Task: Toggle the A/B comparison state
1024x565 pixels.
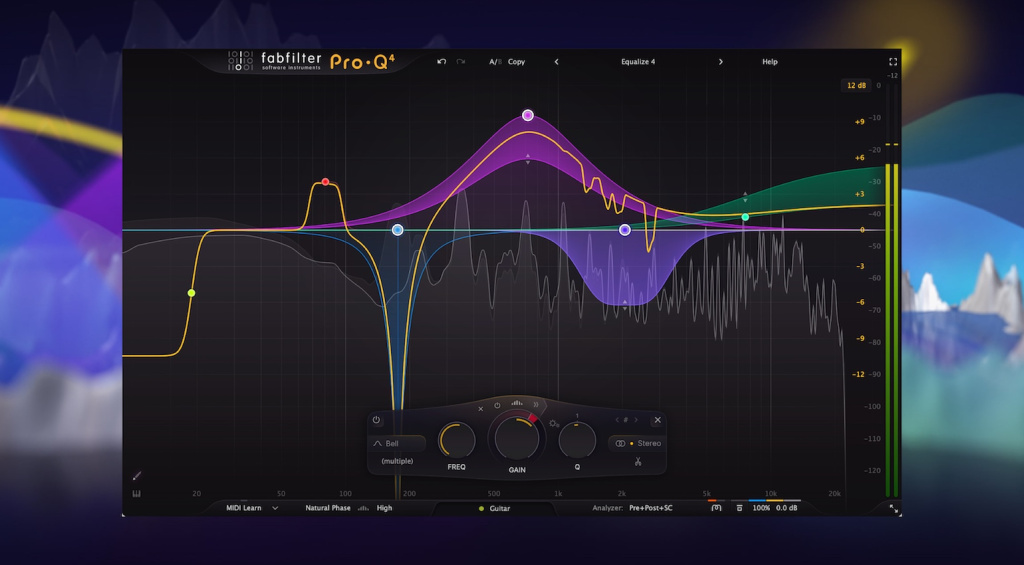Action: (x=495, y=62)
